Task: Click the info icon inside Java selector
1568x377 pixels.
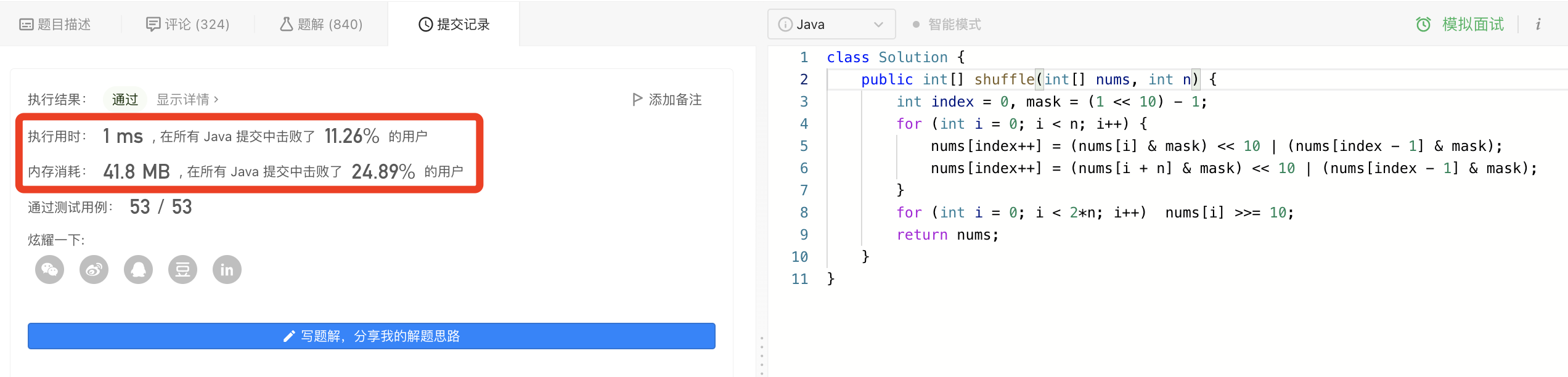Action: pyautogui.click(x=785, y=25)
